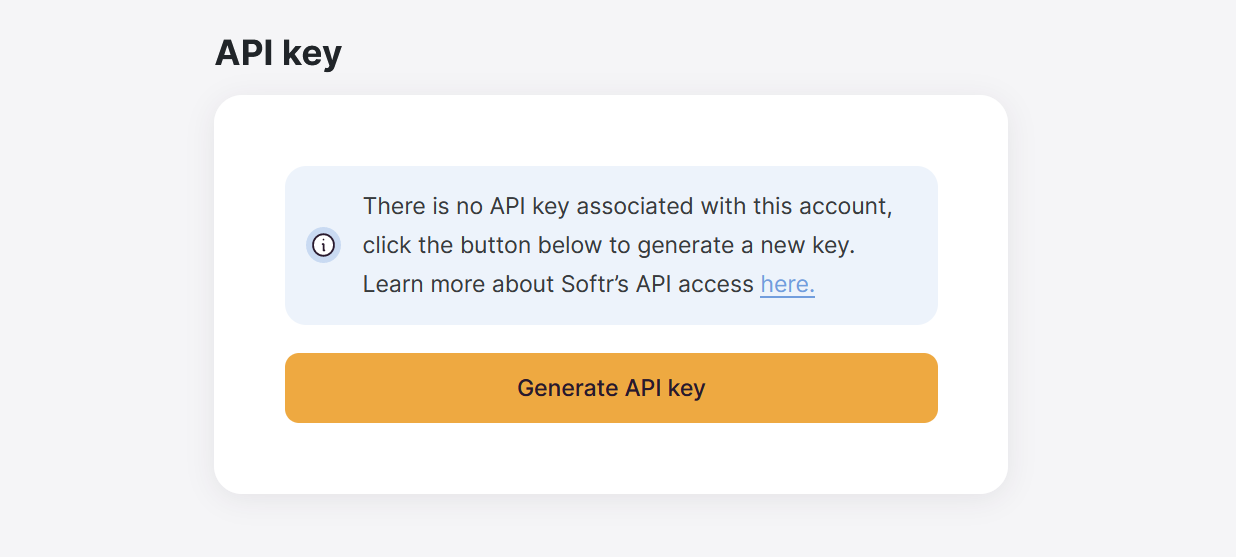
Task: Click the info icon in the notice
Action: coord(323,245)
